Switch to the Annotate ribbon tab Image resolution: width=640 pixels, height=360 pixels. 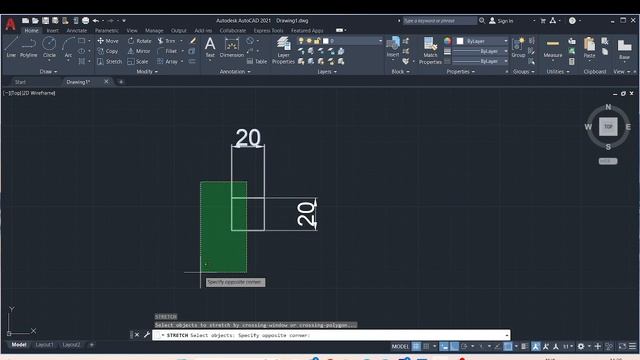tap(77, 30)
